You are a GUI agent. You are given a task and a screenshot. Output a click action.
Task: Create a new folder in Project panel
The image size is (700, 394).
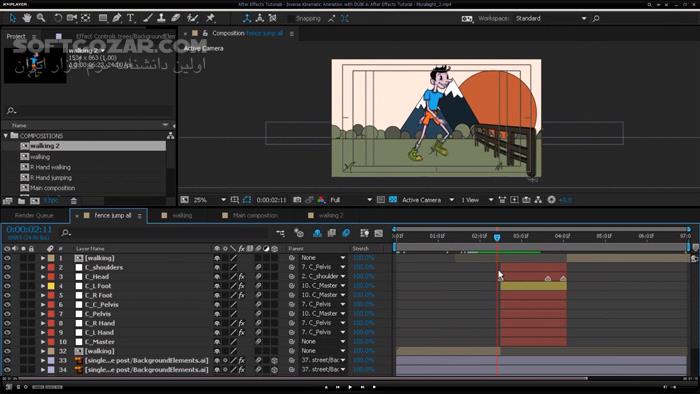coord(21,201)
